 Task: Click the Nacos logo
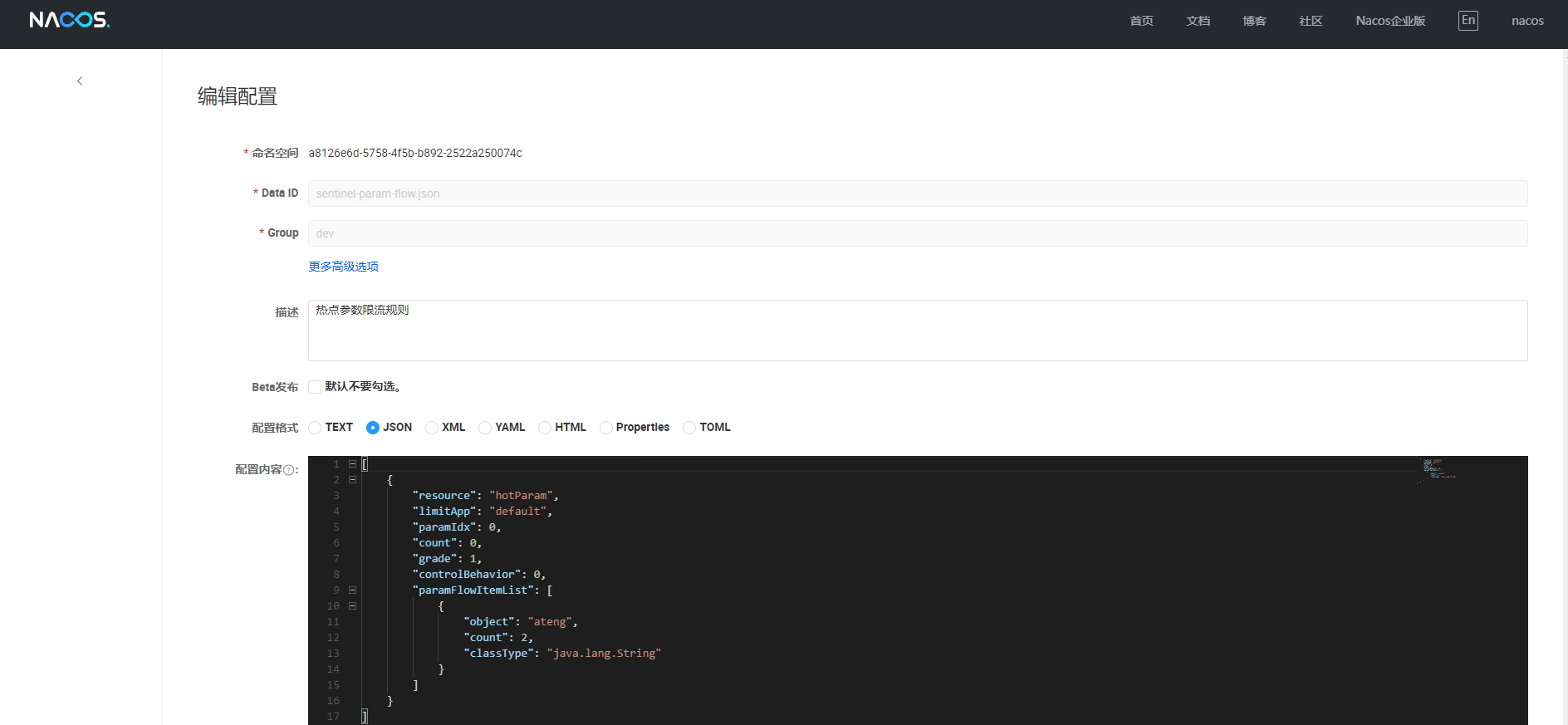69,20
